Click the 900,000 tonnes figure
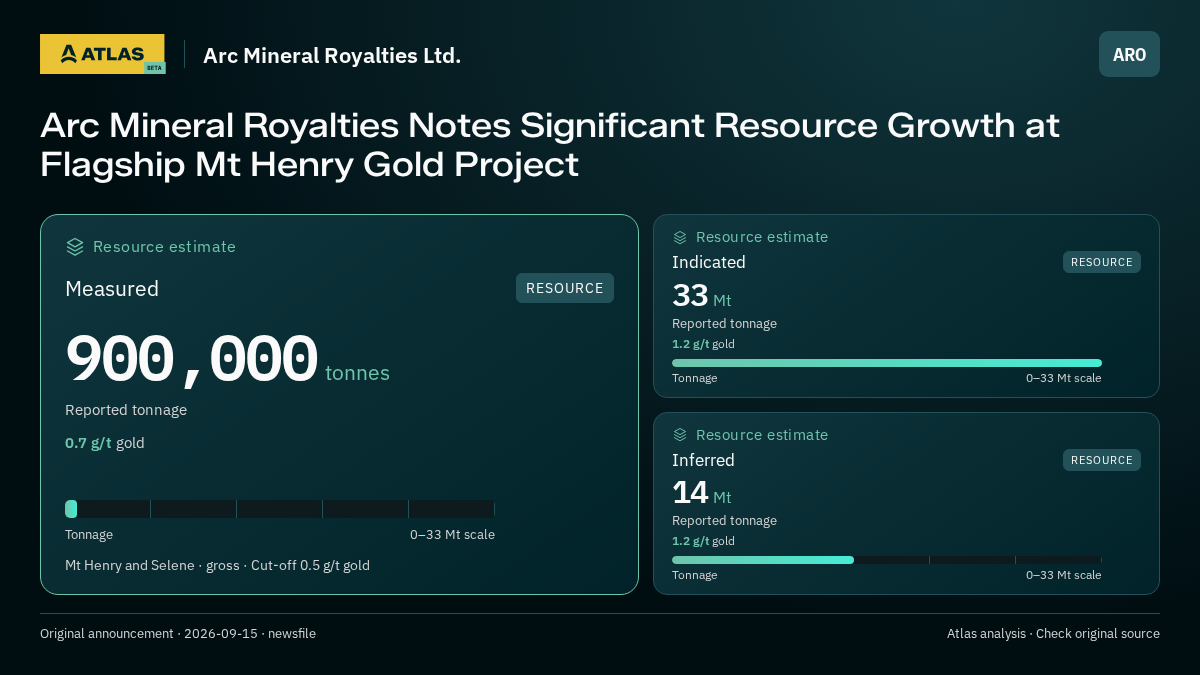Screen dimensions: 1200x675 tap(228, 360)
